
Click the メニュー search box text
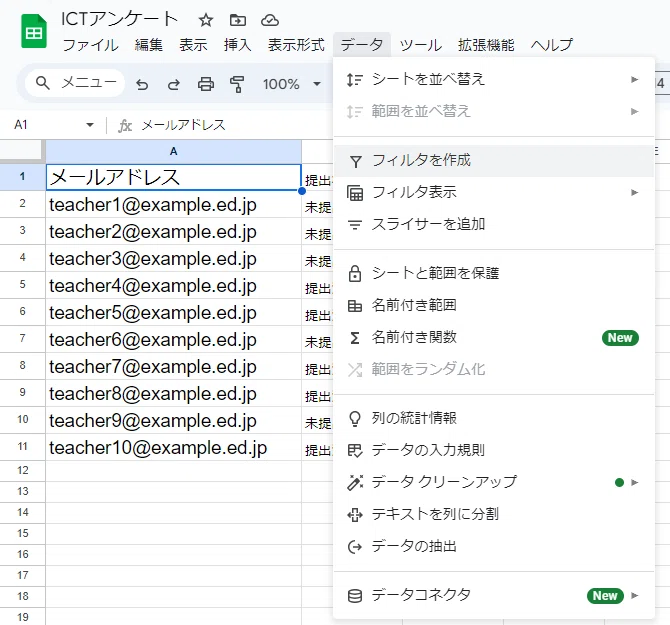(x=89, y=82)
